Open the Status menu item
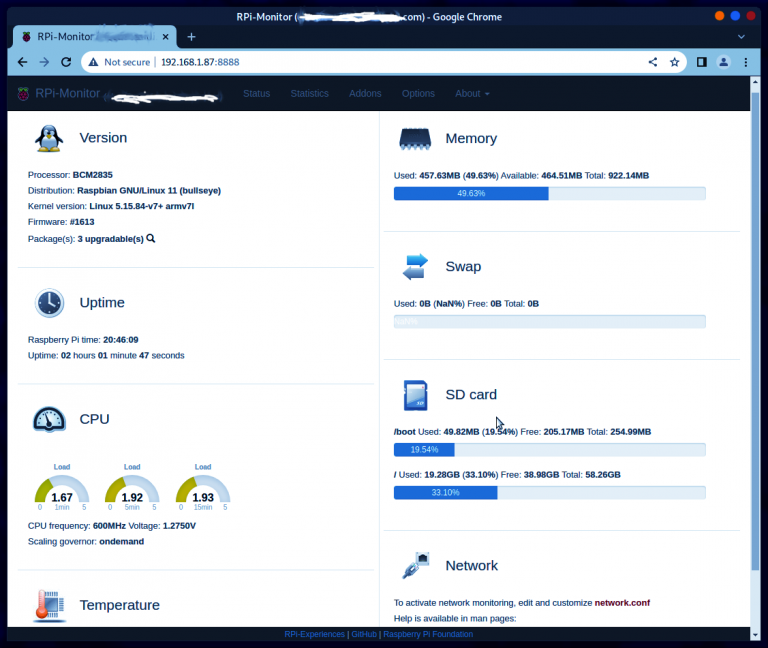Image resolution: width=768 pixels, height=648 pixels. click(x=257, y=94)
